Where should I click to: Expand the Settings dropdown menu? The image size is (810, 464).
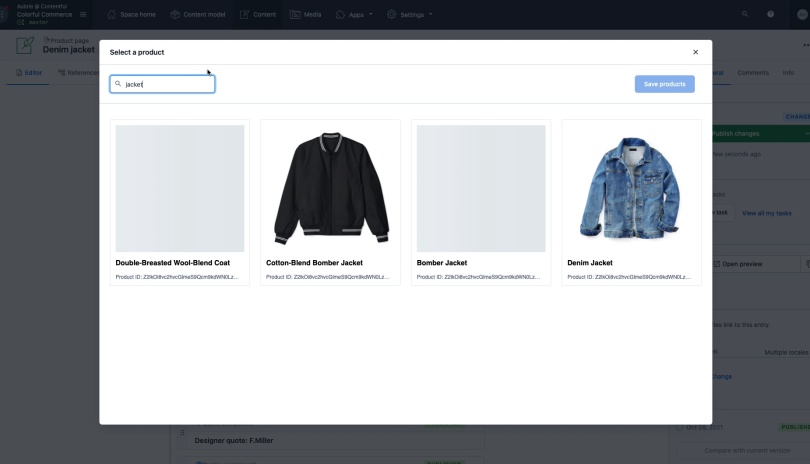[x=410, y=14]
